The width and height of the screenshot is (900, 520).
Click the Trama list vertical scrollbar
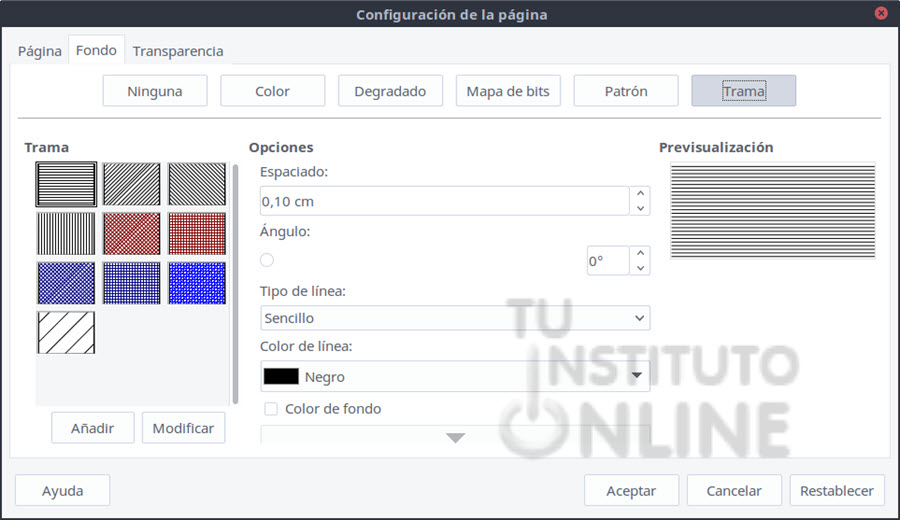(235, 284)
